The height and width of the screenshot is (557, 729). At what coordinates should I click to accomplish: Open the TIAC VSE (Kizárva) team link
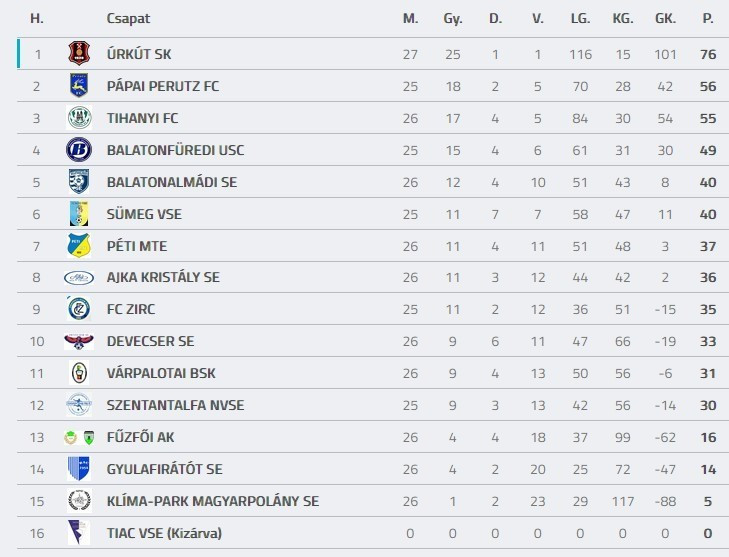coord(164,533)
